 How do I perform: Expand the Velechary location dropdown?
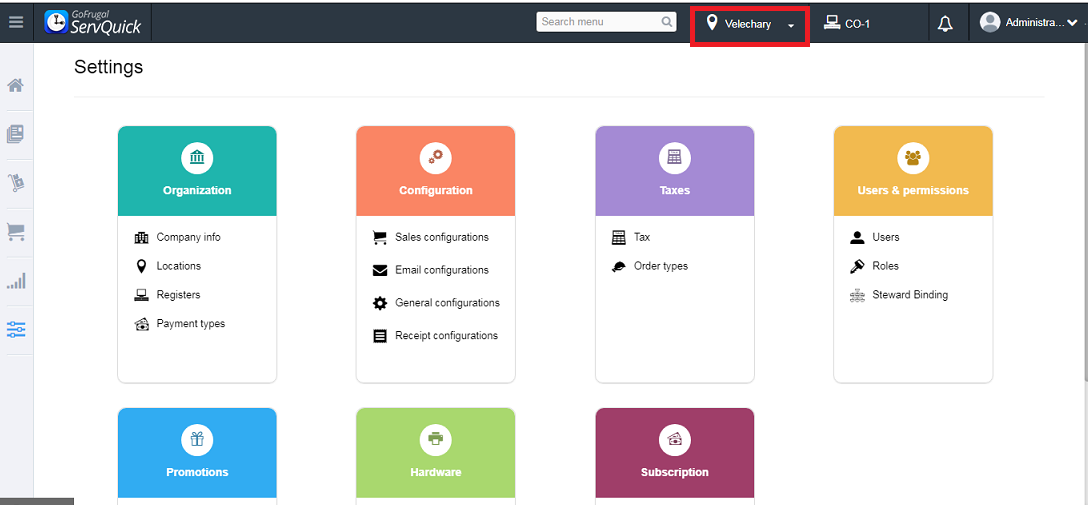coord(750,23)
